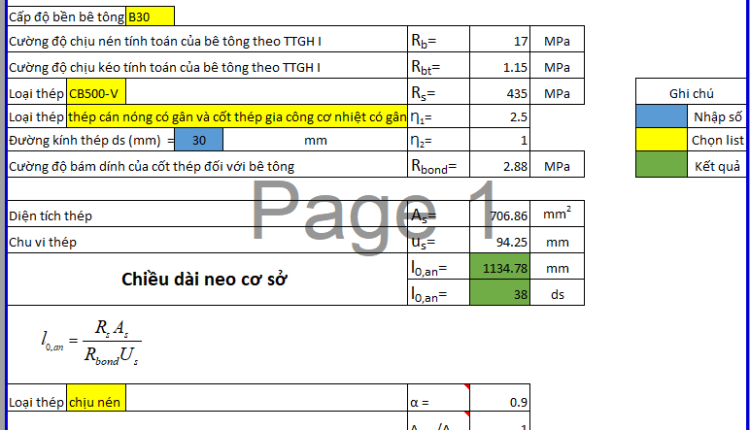750x430 pixels.
Task: Click the blue steel diameter cell containing 30
Action: [199, 141]
